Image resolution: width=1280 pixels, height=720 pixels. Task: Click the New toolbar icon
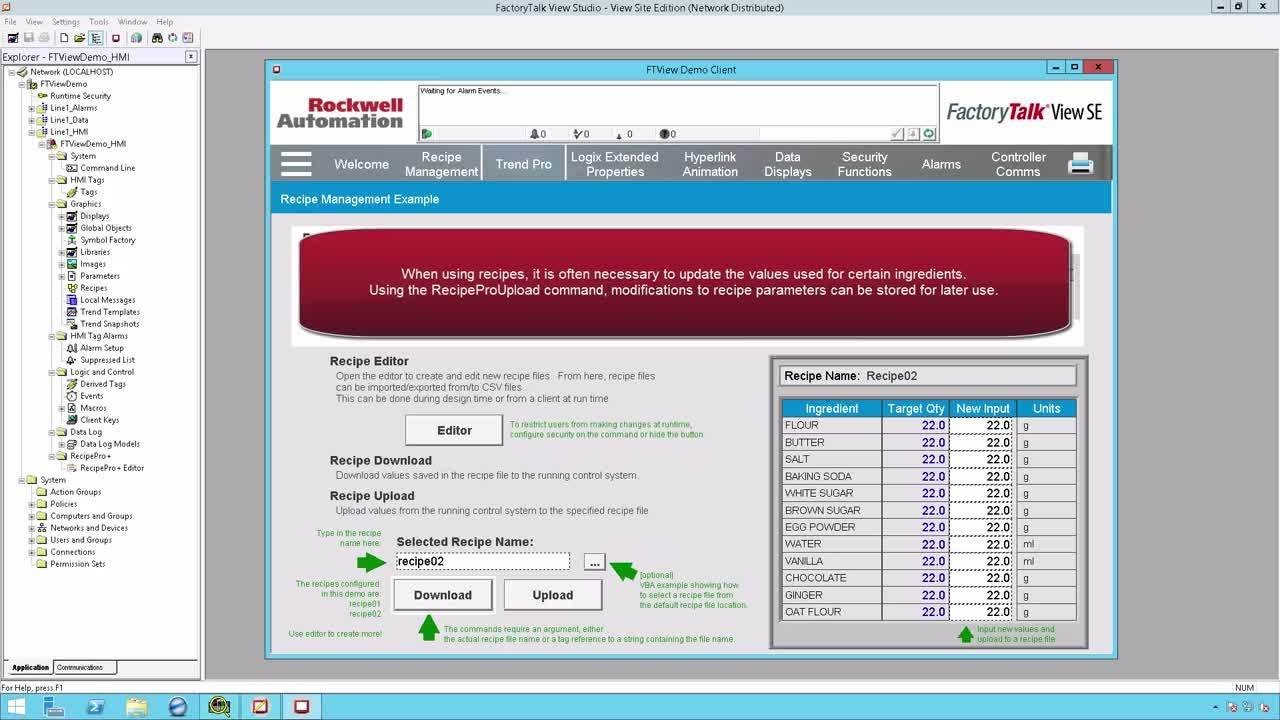coord(64,38)
